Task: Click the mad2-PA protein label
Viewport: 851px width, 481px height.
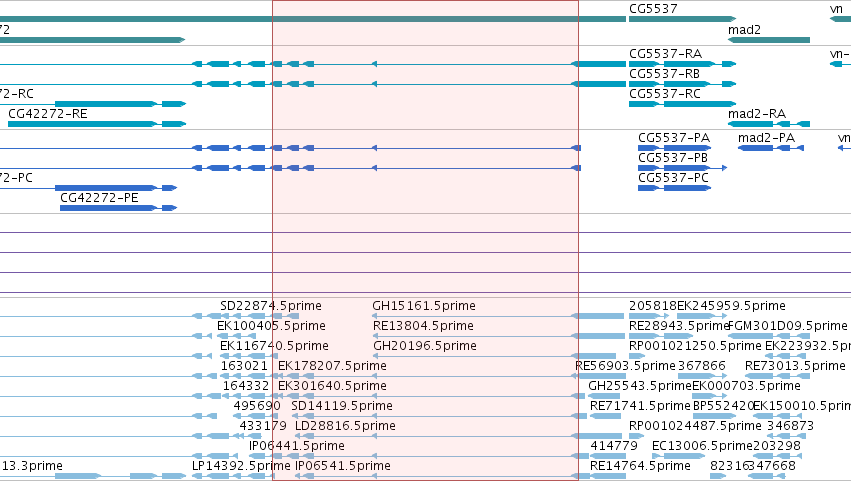Action: (766, 138)
